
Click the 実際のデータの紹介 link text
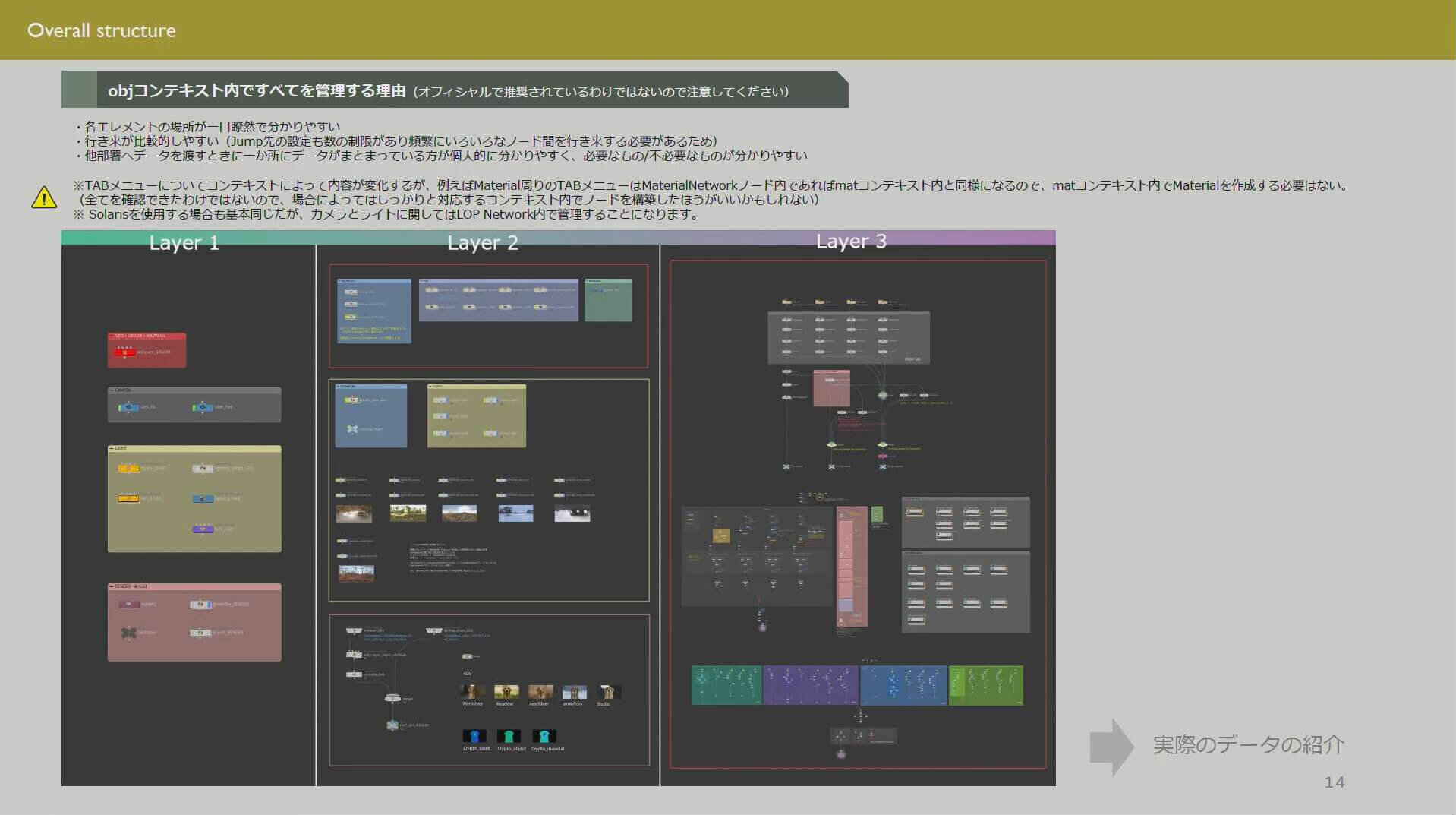tap(1248, 745)
